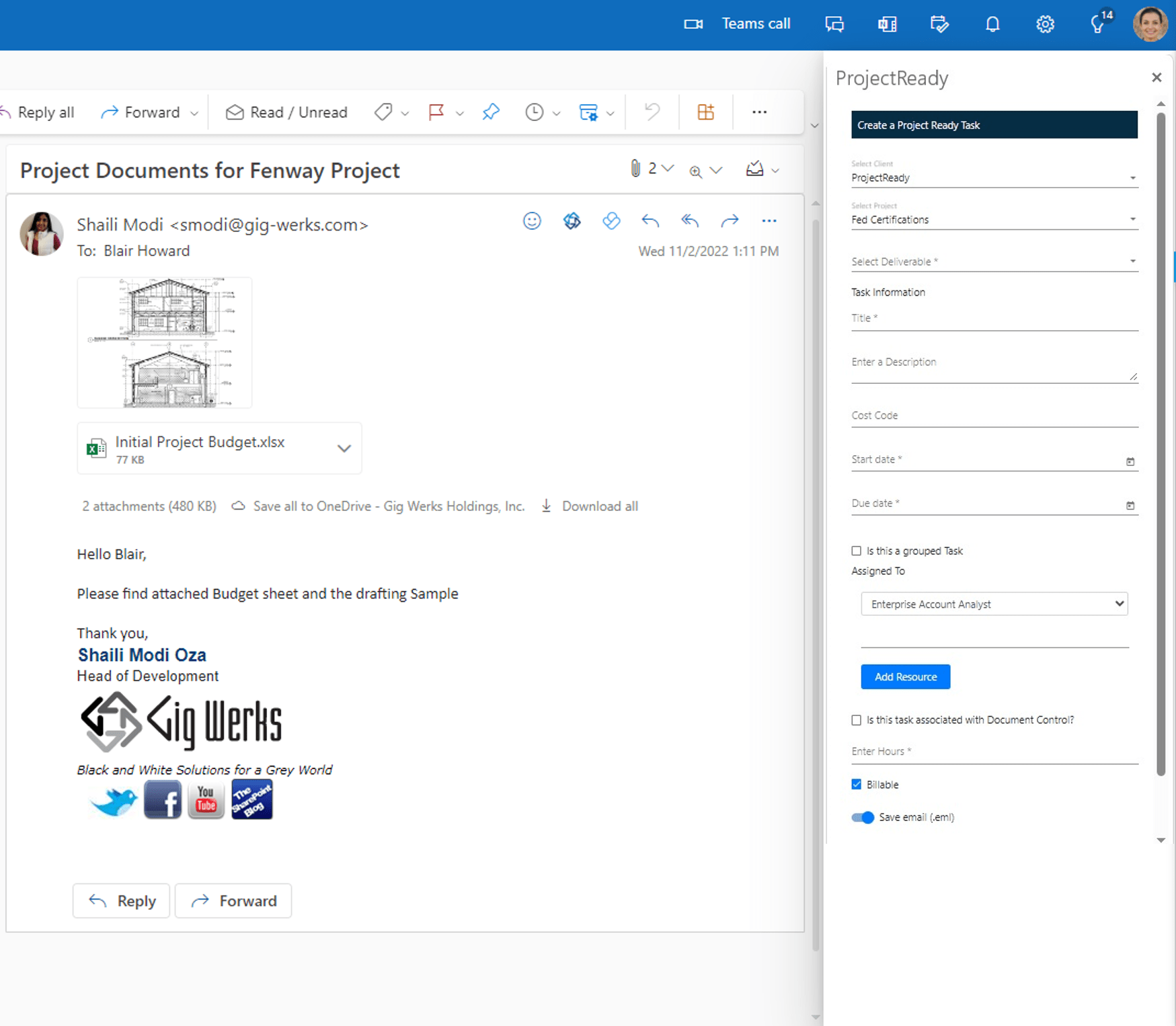The height and width of the screenshot is (1026, 1176).
Task: Open account profile picture
Action: (1150, 24)
